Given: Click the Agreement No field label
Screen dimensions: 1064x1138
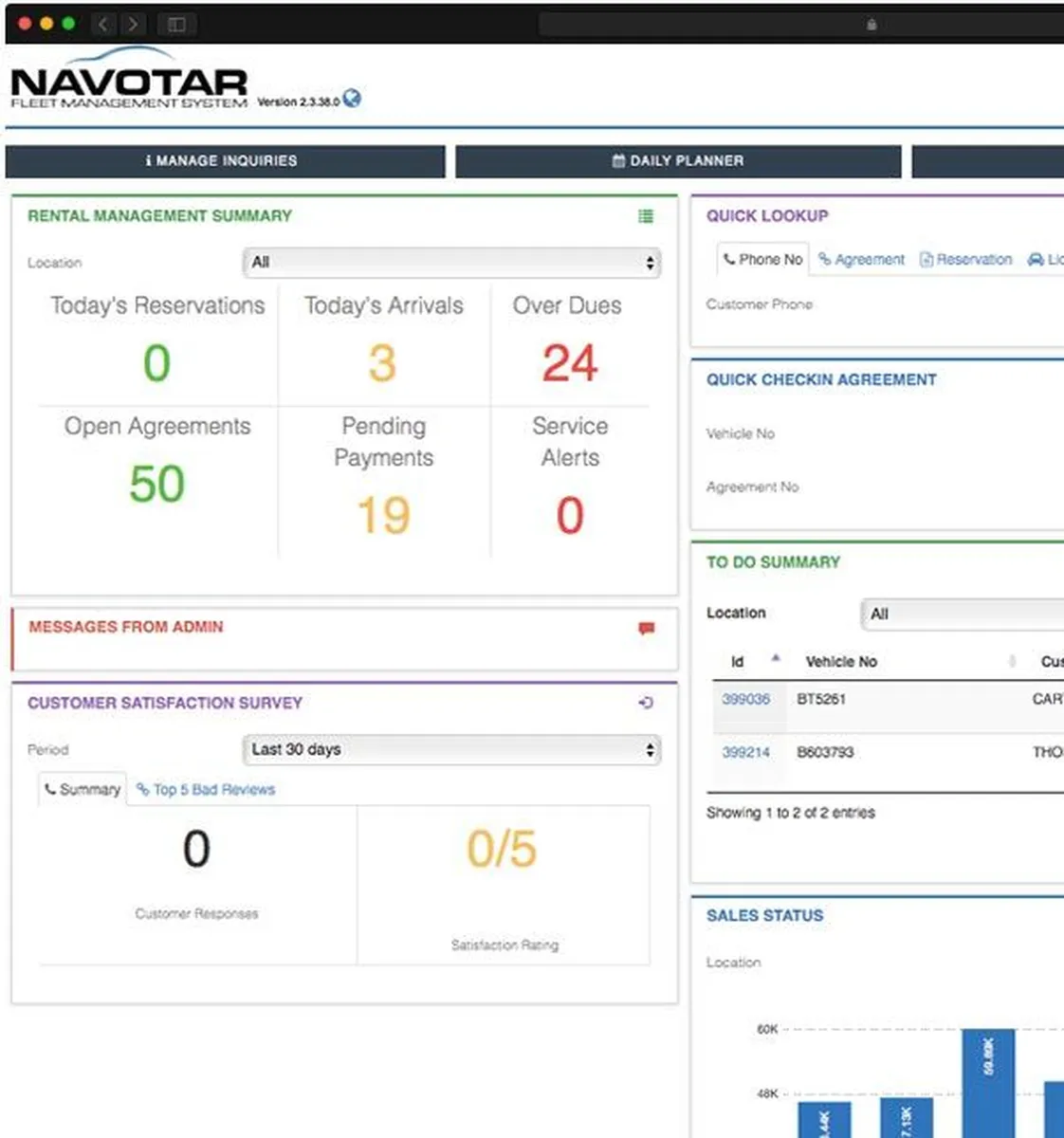Looking at the screenshot, I should click(752, 486).
